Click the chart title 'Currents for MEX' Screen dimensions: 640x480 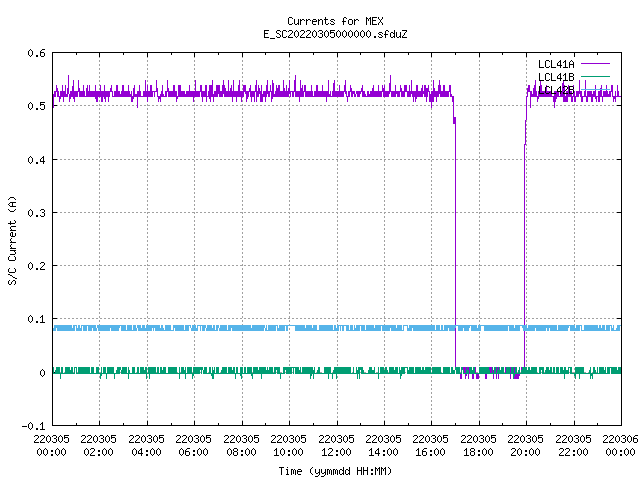point(335,21)
